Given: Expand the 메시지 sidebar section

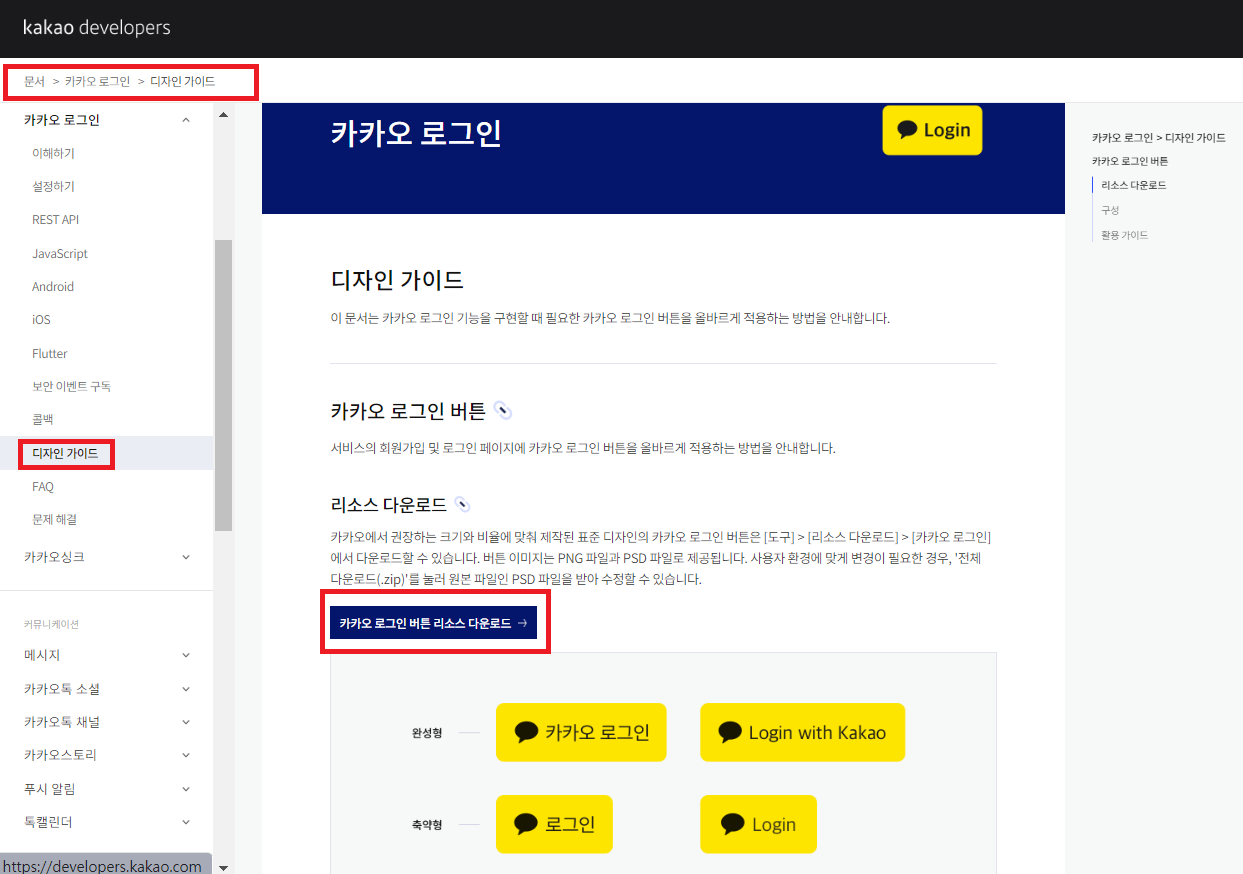Looking at the screenshot, I should click(186, 655).
